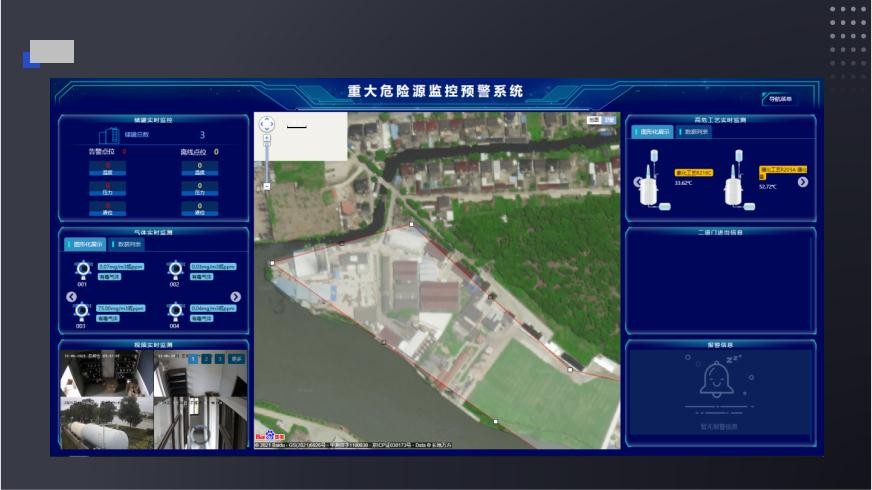Screen dimensions: 872x490
Task: Click the sleeping bell alarm icon
Action: (x=717, y=379)
